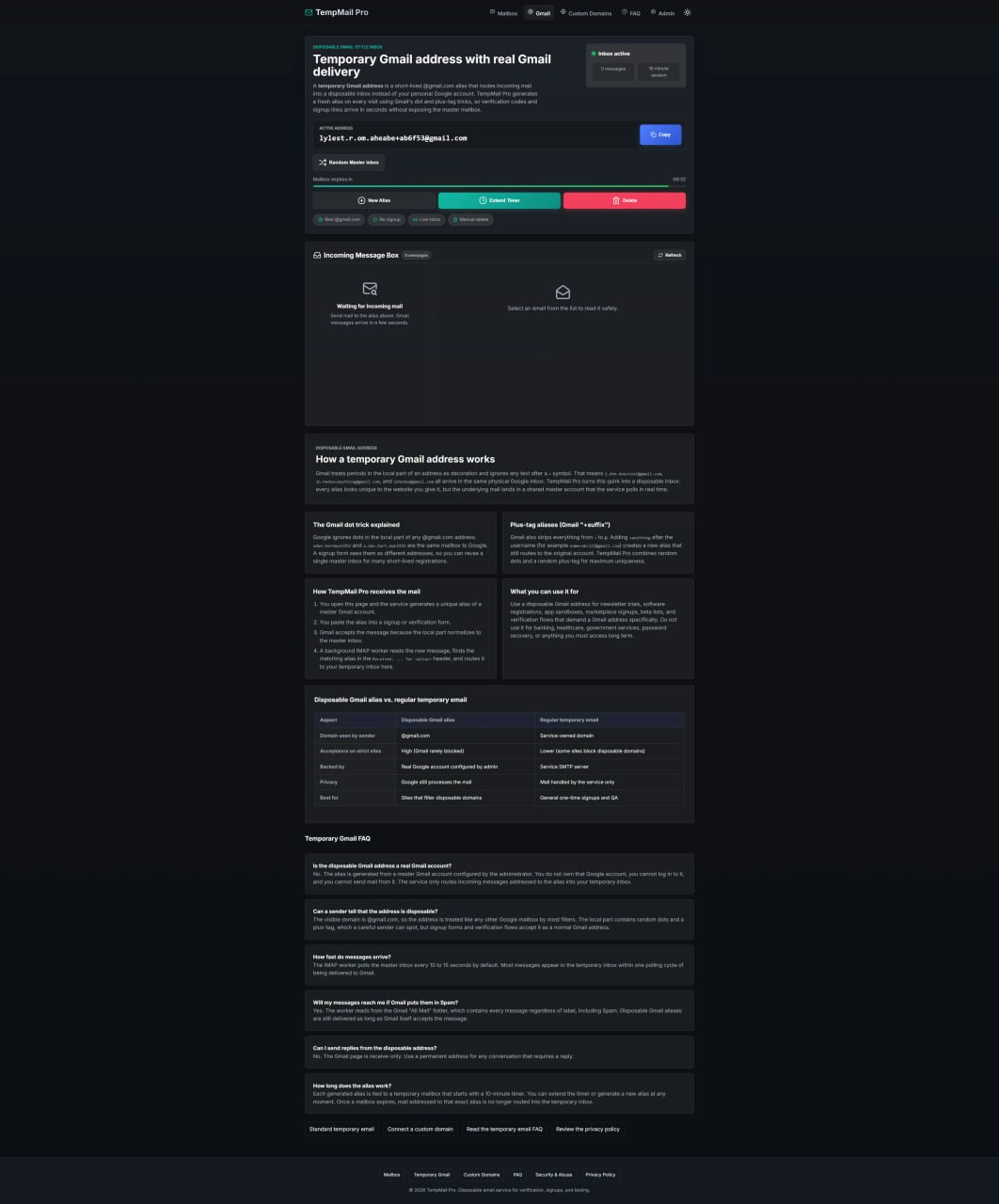Open the Mailbox nav tab
Viewport: 999px width, 1204px height.
pos(504,13)
